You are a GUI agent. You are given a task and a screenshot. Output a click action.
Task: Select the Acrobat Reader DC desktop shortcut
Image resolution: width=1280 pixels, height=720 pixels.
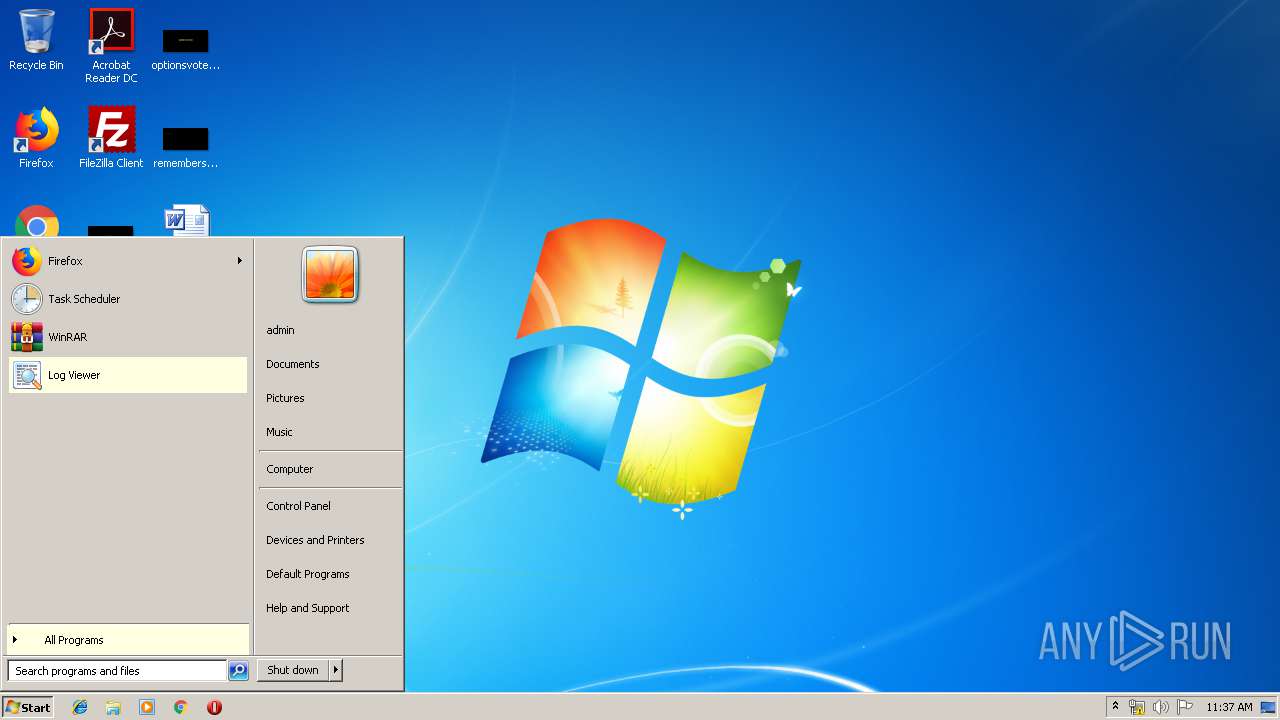click(x=111, y=46)
